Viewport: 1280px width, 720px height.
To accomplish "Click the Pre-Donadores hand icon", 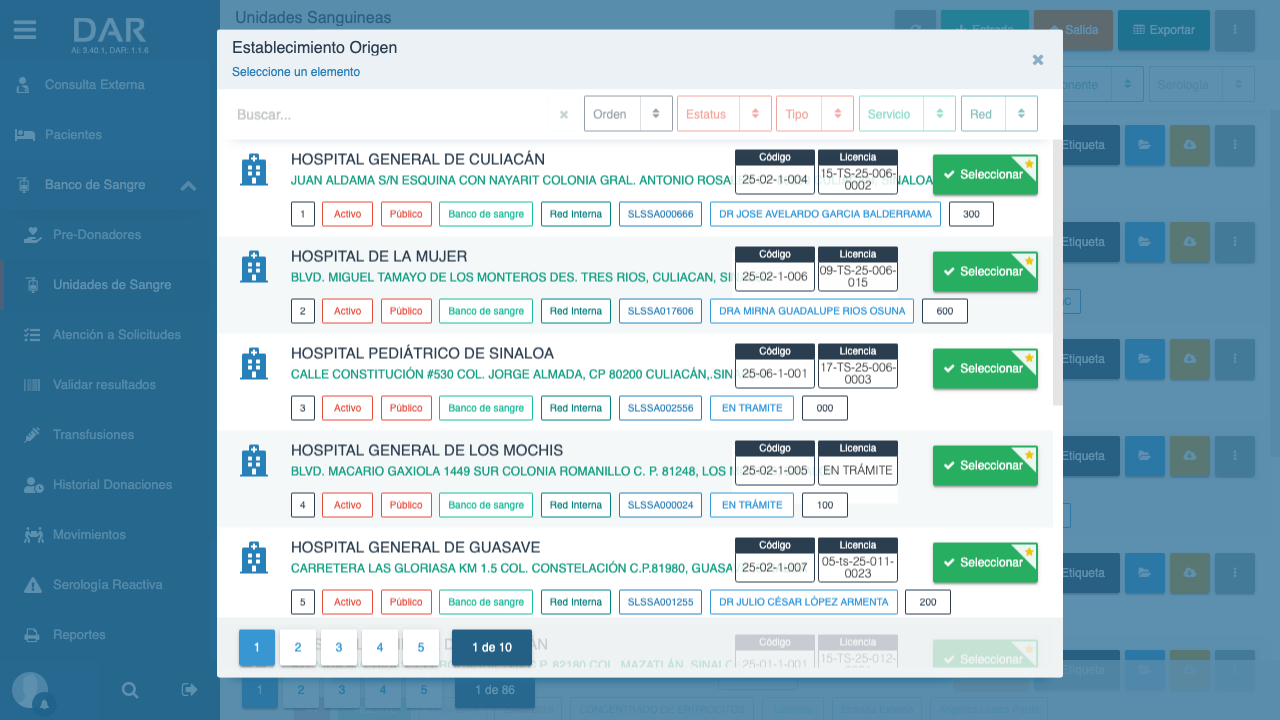I will pos(33,235).
